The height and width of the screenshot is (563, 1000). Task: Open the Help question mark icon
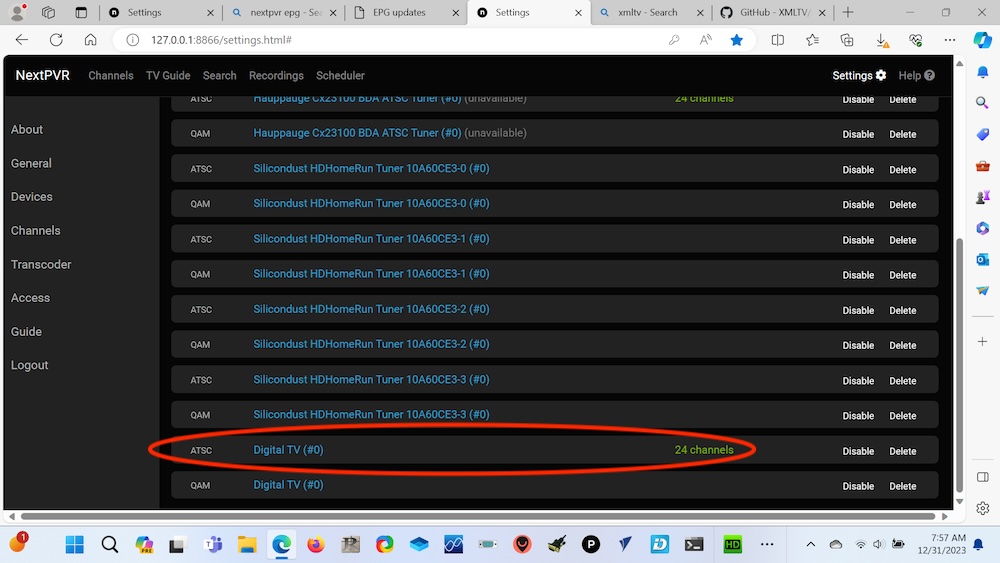point(929,75)
